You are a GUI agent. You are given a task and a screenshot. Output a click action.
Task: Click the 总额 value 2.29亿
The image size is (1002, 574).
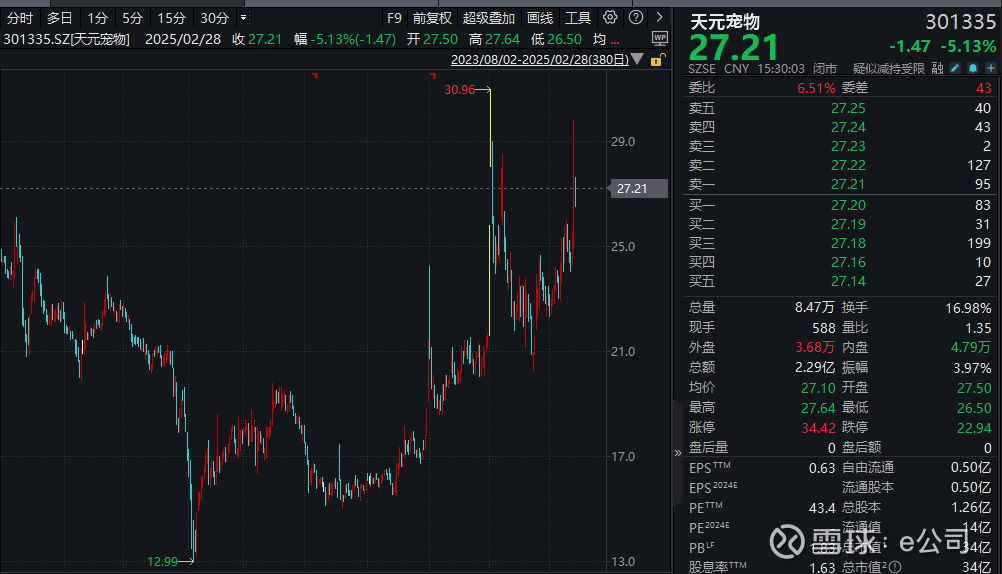pyautogui.click(x=815, y=367)
